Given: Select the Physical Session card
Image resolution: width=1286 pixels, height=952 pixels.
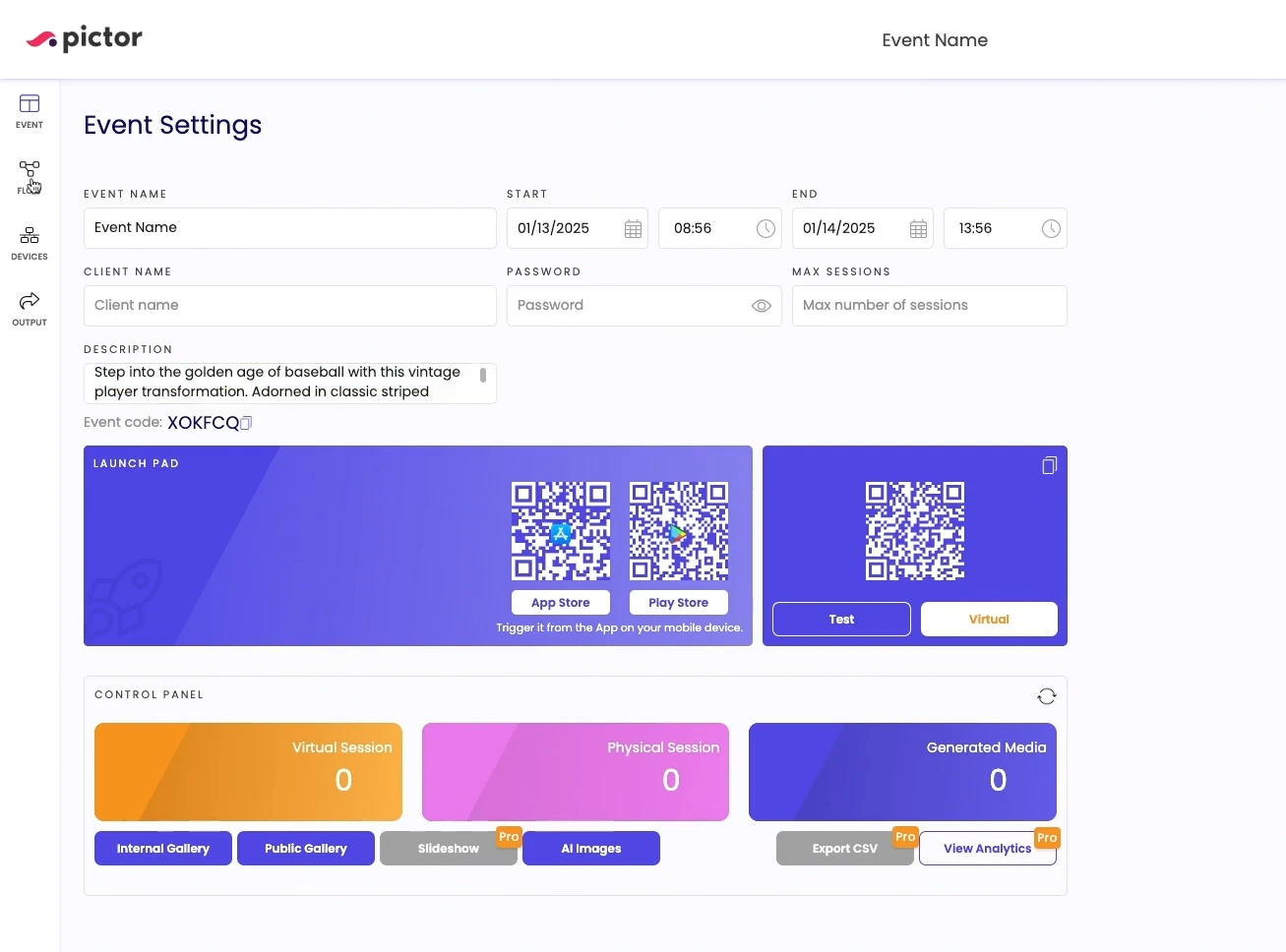Looking at the screenshot, I should point(576,772).
